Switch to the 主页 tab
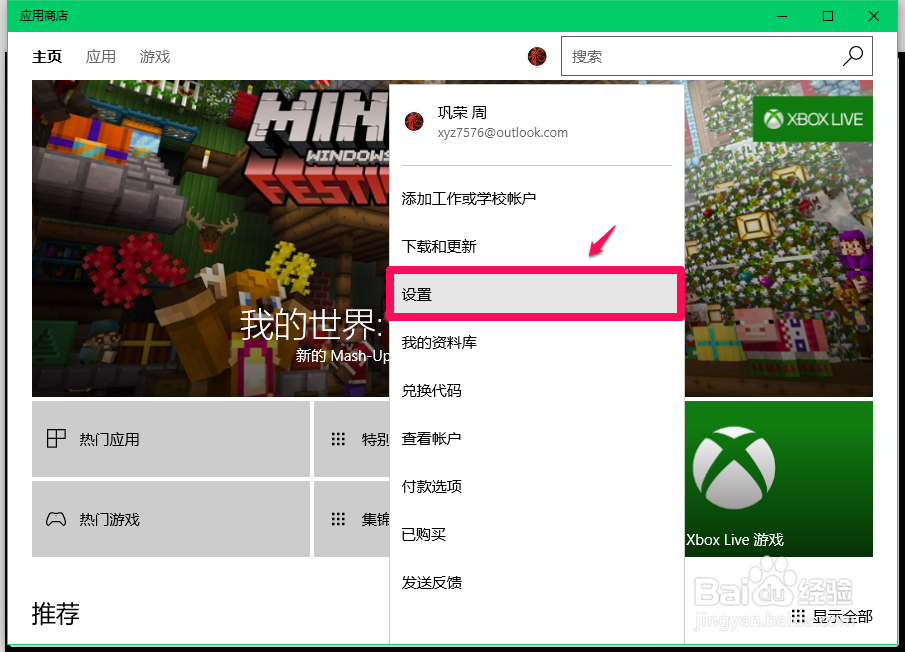 [47, 57]
